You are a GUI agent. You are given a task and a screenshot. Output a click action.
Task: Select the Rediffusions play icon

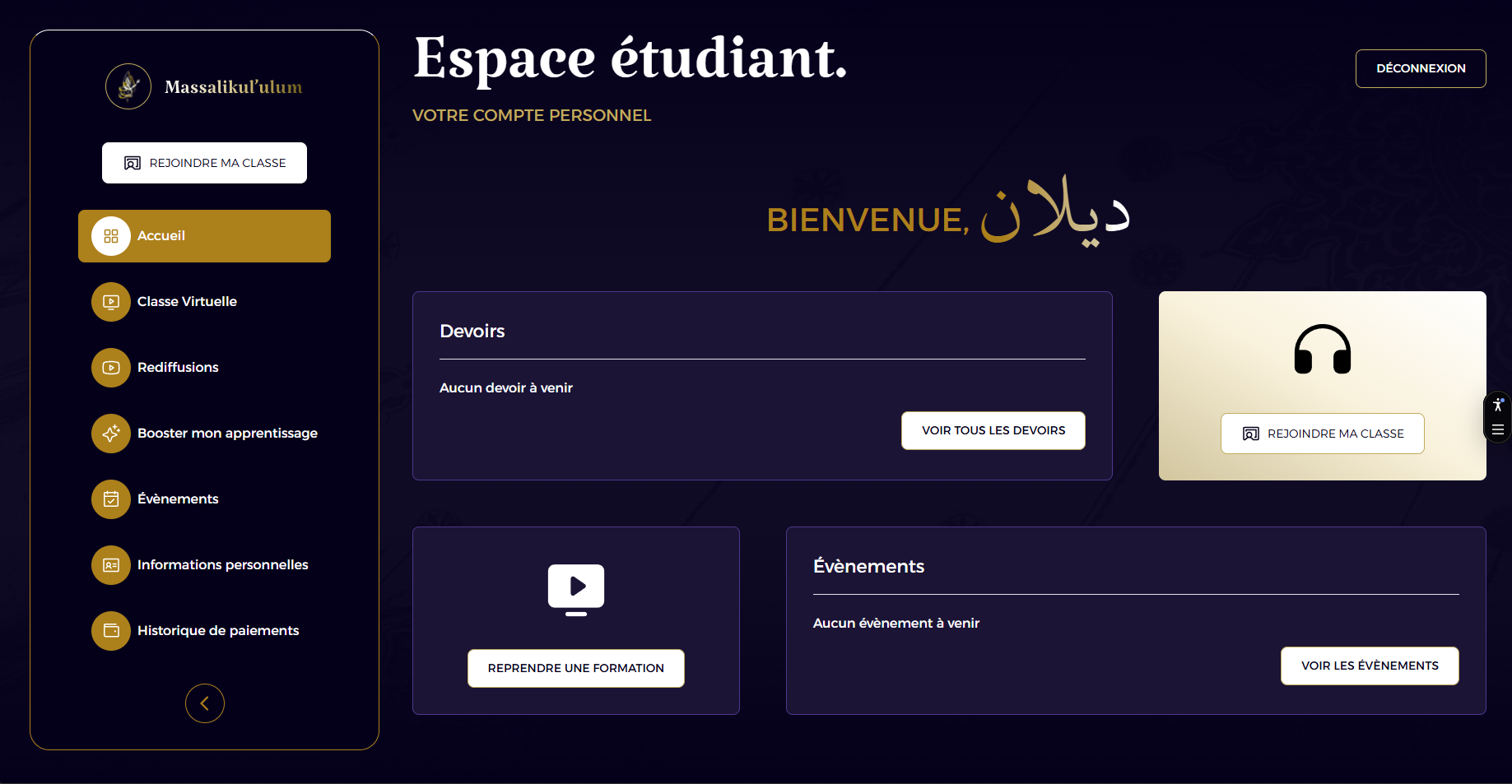pyautogui.click(x=110, y=368)
